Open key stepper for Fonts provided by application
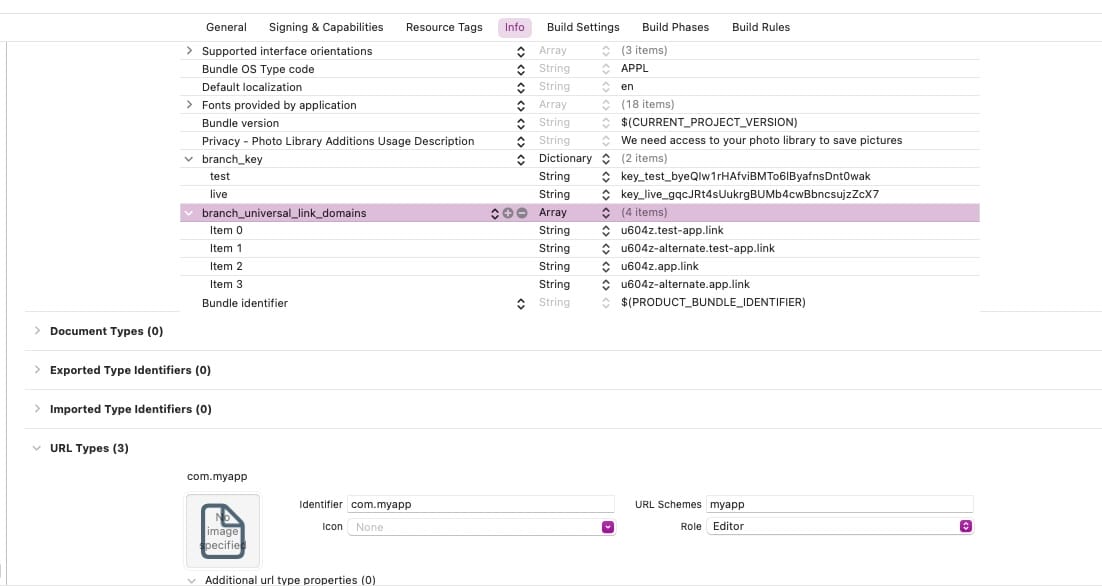The width and height of the screenshot is (1102, 586). pyautogui.click(x=521, y=105)
